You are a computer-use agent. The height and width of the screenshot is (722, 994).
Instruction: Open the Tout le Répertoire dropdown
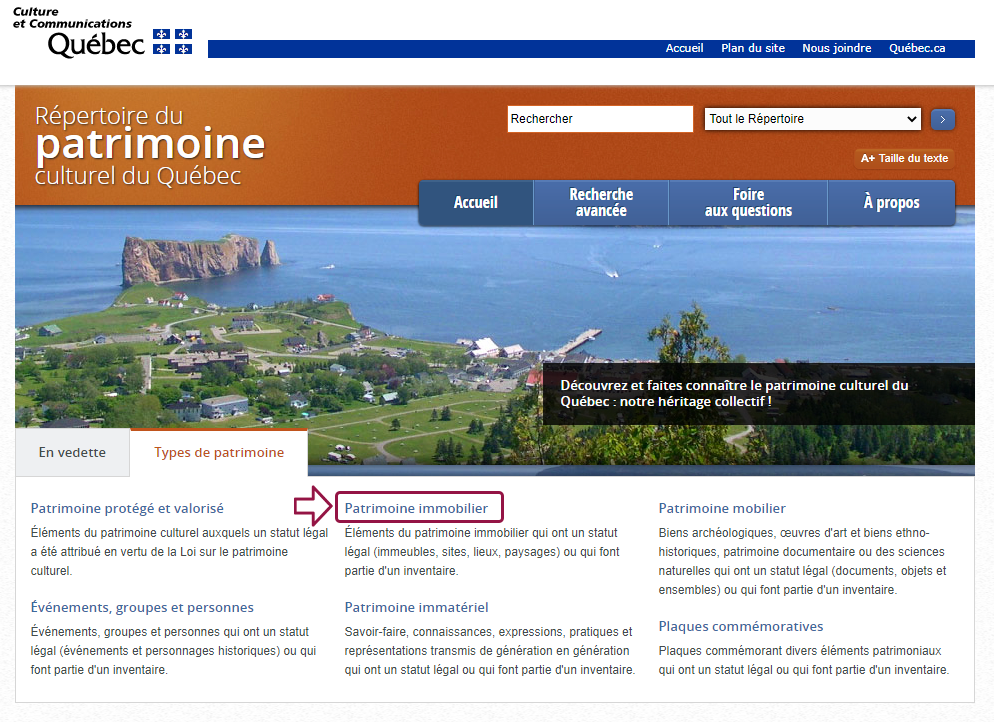(x=812, y=119)
